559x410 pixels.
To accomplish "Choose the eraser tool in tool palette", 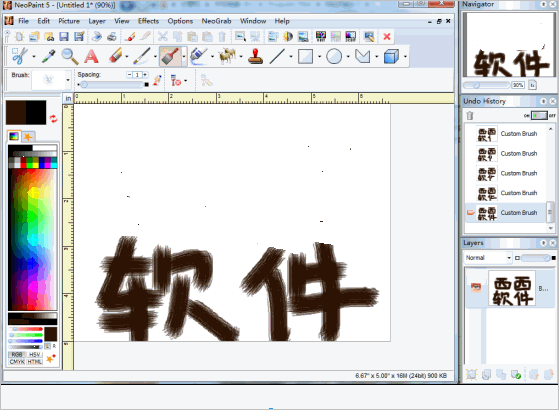I will point(116,56).
